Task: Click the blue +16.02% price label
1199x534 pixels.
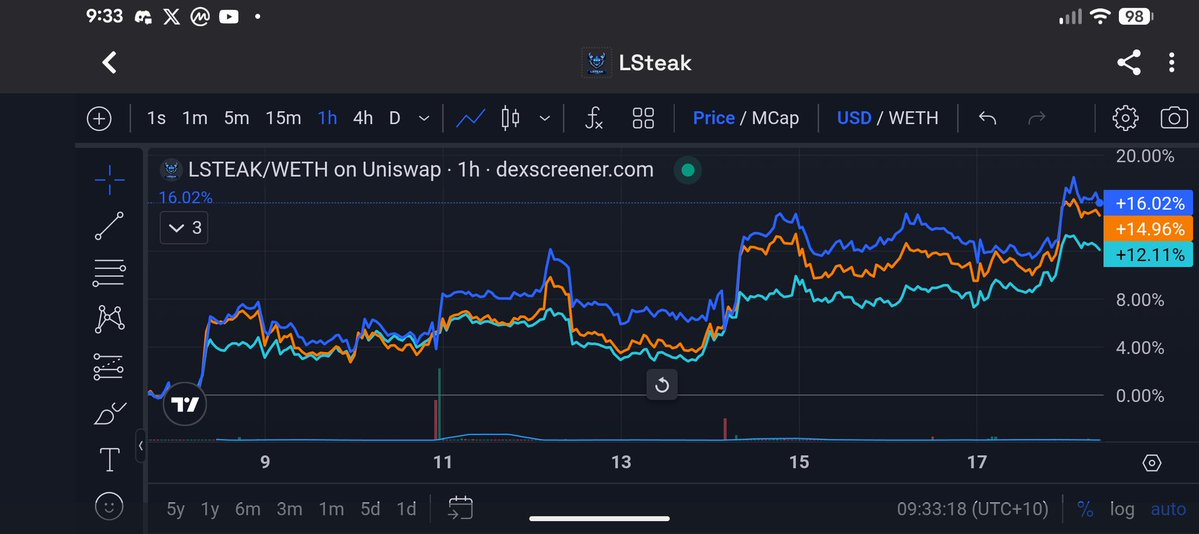Action: coord(1149,204)
